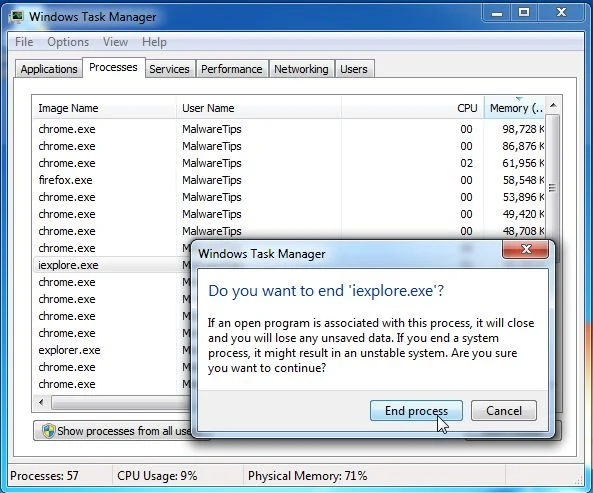Click MalwareTips user name in firefox.exe row
The width and height of the screenshot is (593, 493).
pos(212,180)
